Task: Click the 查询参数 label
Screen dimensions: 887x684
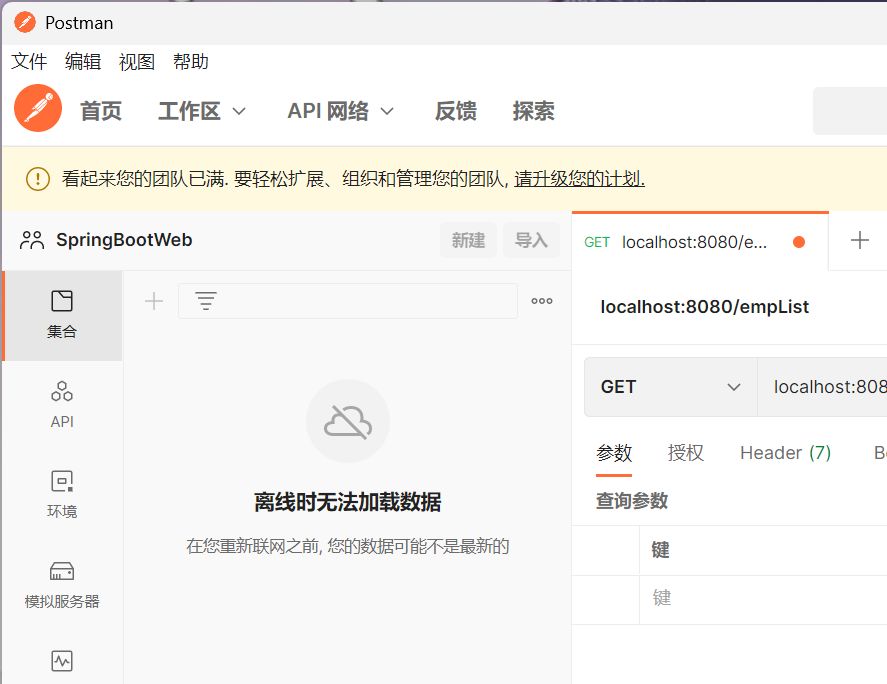Action: pyautogui.click(x=632, y=501)
